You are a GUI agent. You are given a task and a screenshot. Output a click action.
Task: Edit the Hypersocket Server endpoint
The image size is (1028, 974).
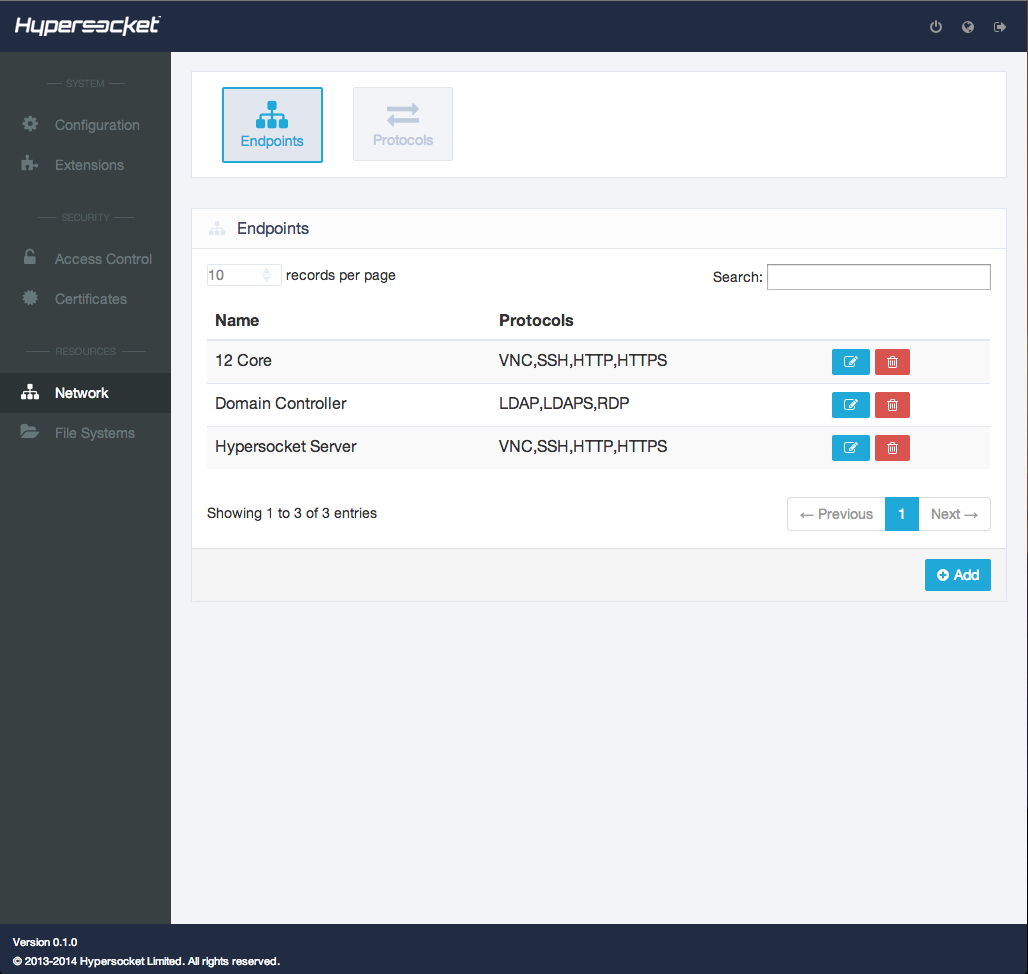[x=850, y=448]
